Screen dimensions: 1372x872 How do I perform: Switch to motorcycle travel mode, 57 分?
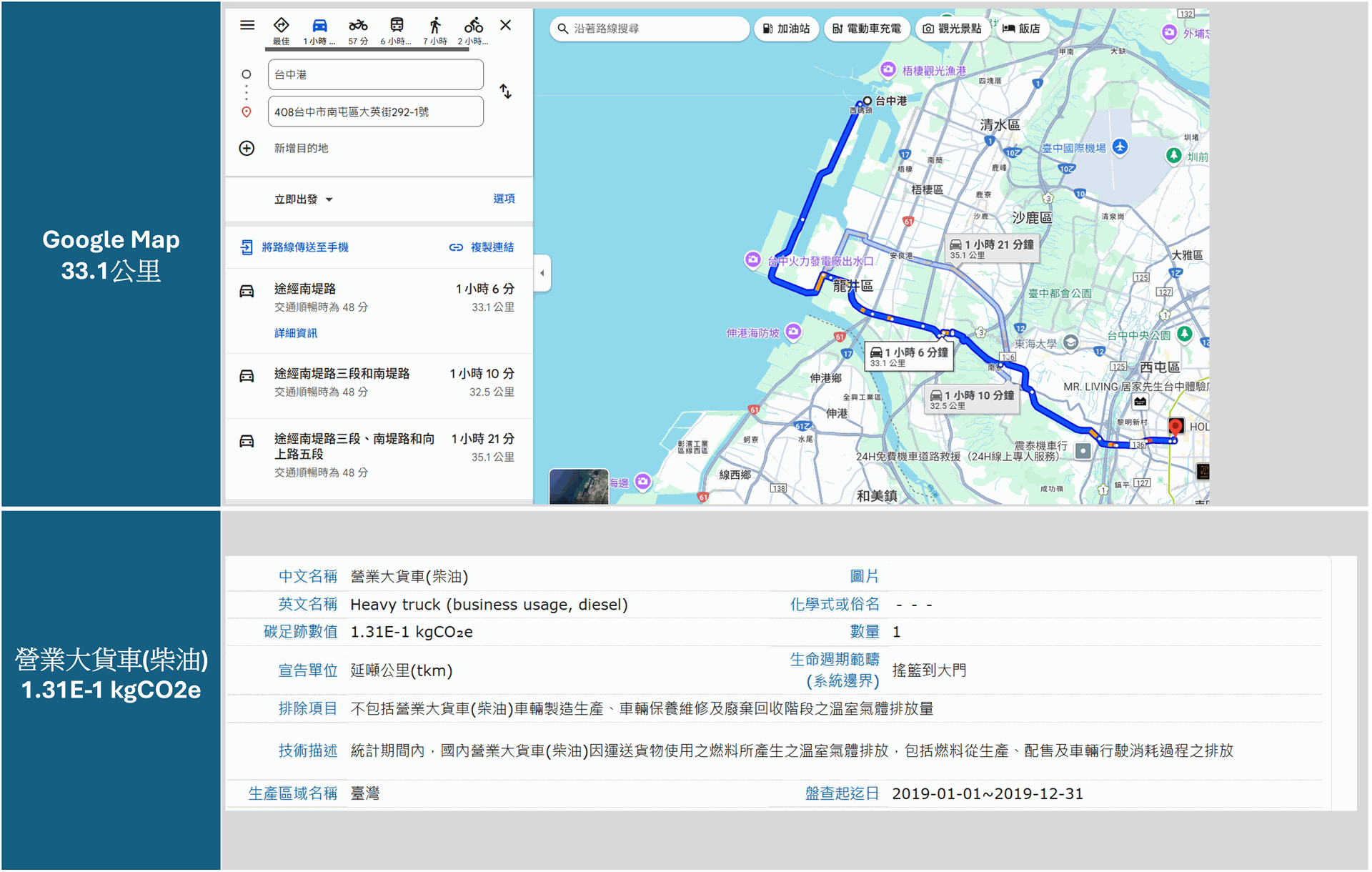[x=358, y=31]
